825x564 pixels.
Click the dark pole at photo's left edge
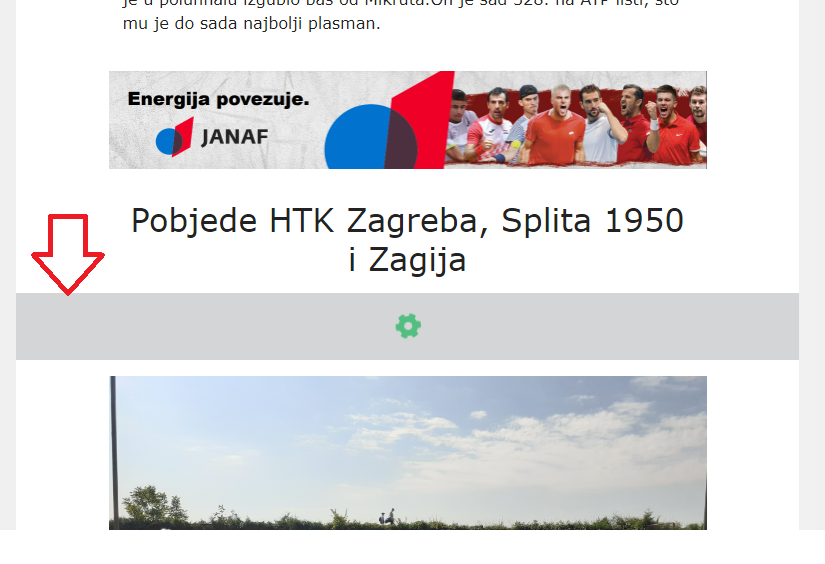[114, 452]
